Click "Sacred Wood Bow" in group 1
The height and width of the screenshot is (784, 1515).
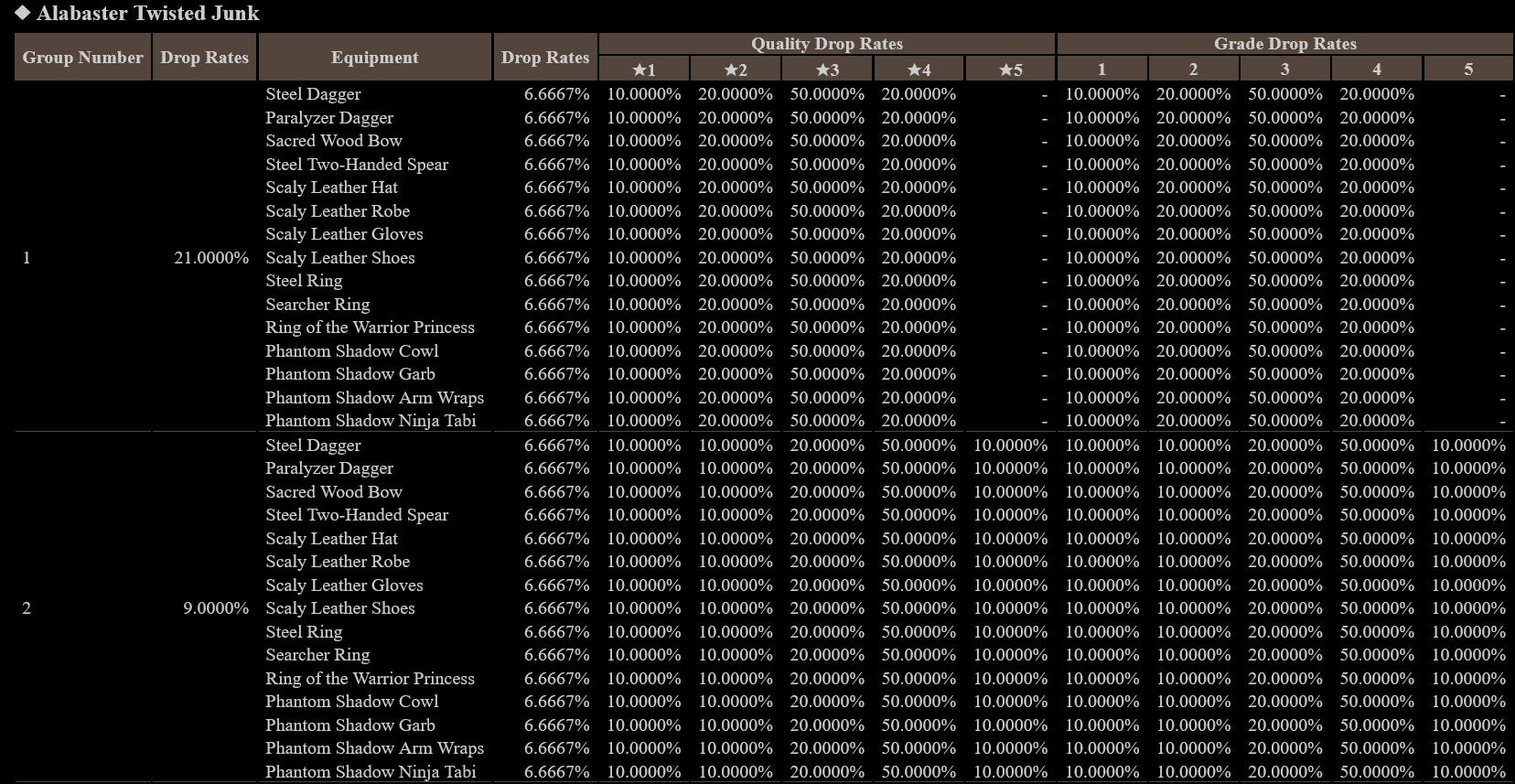(x=334, y=141)
